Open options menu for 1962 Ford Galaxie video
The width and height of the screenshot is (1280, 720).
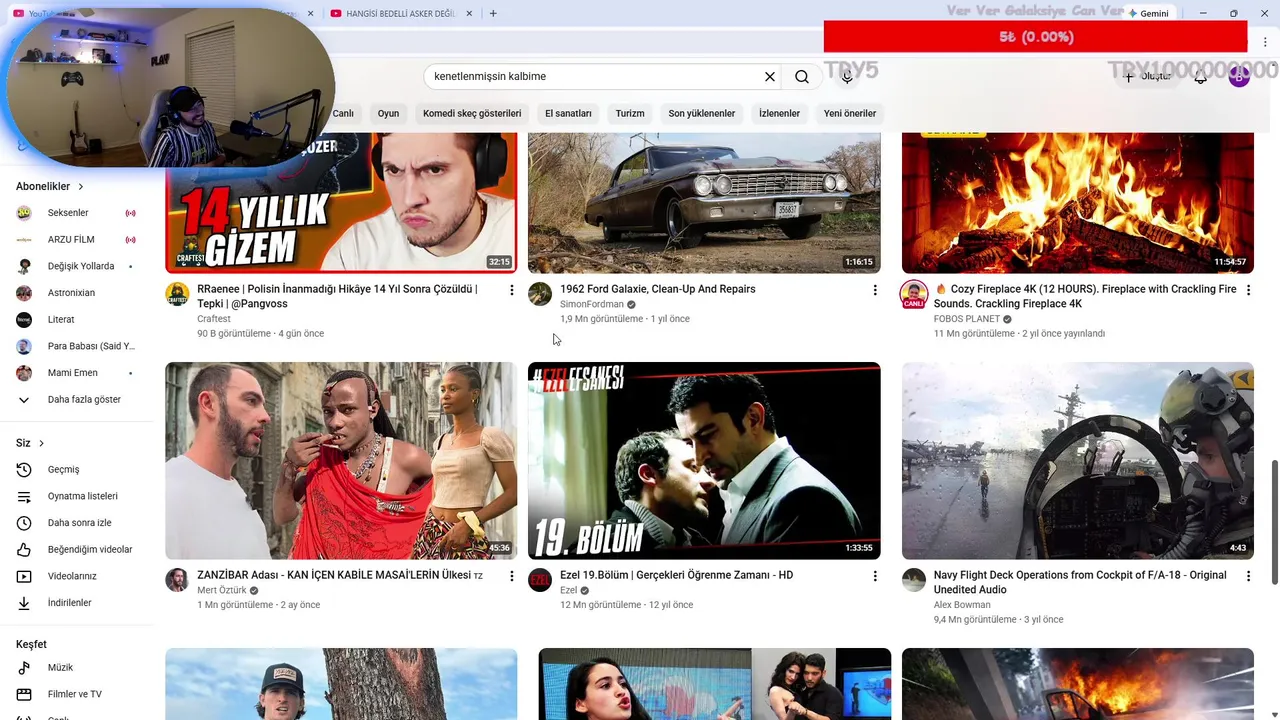tap(875, 290)
